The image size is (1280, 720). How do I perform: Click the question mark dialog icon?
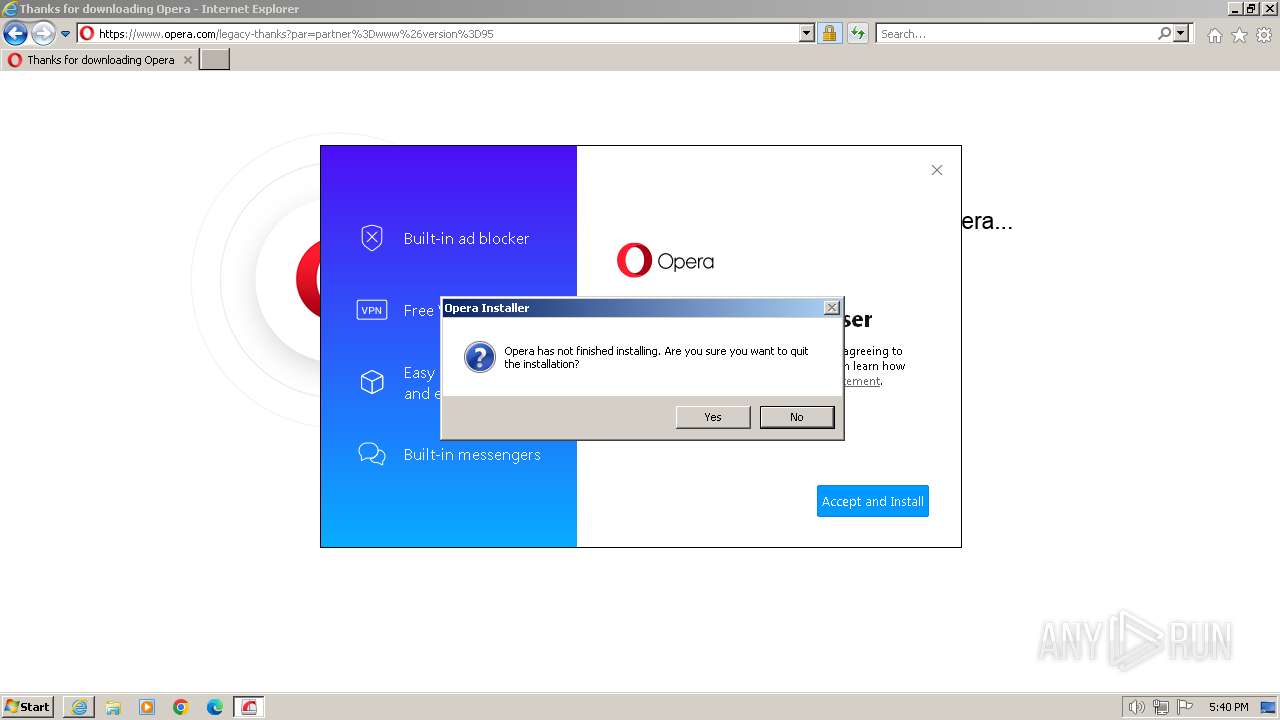coord(480,357)
